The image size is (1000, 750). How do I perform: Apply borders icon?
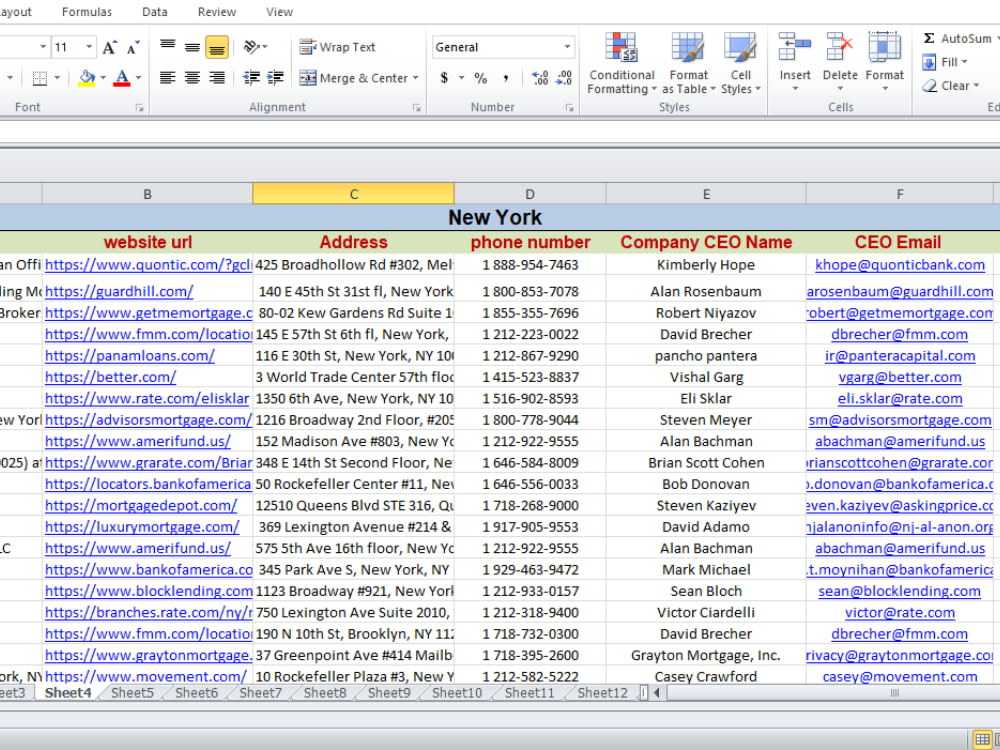(x=40, y=78)
